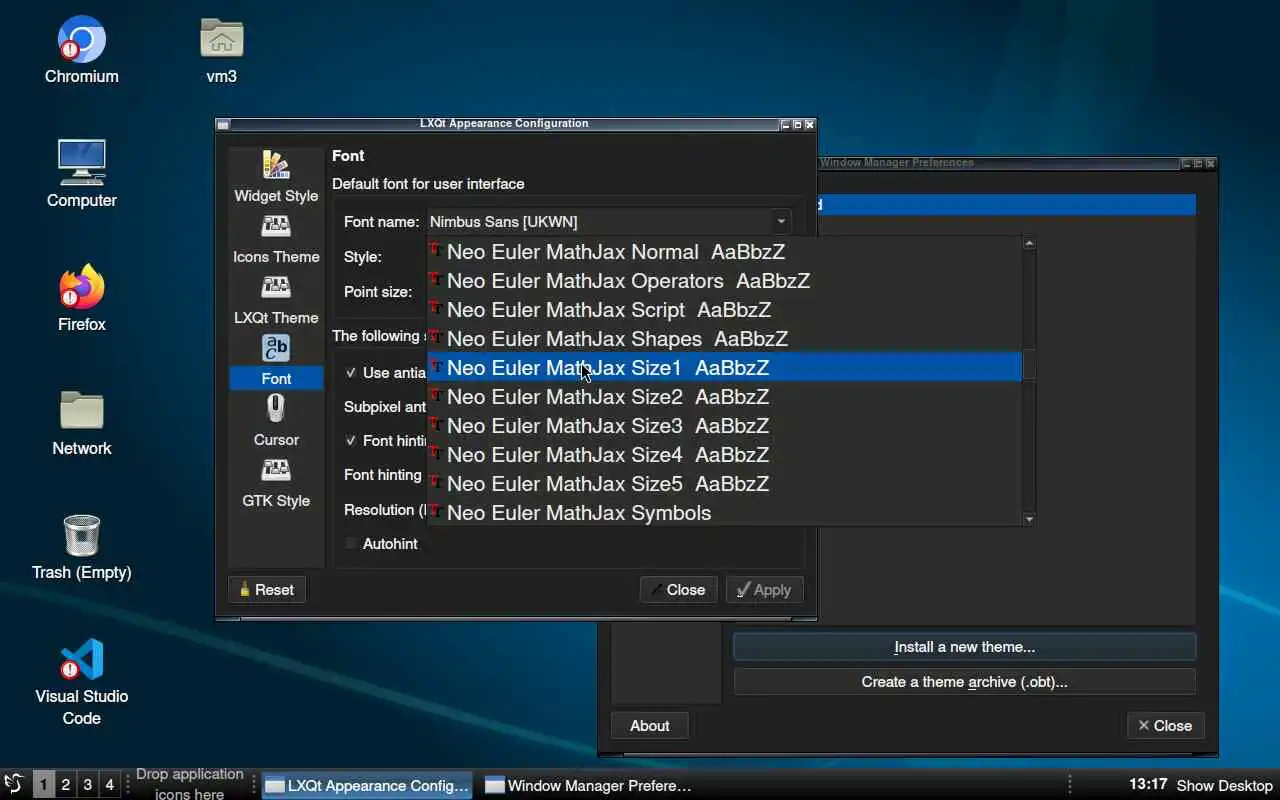The image size is (1280, 800).
Task: Switch to workspace 4
Action: (x=110, y=785)
